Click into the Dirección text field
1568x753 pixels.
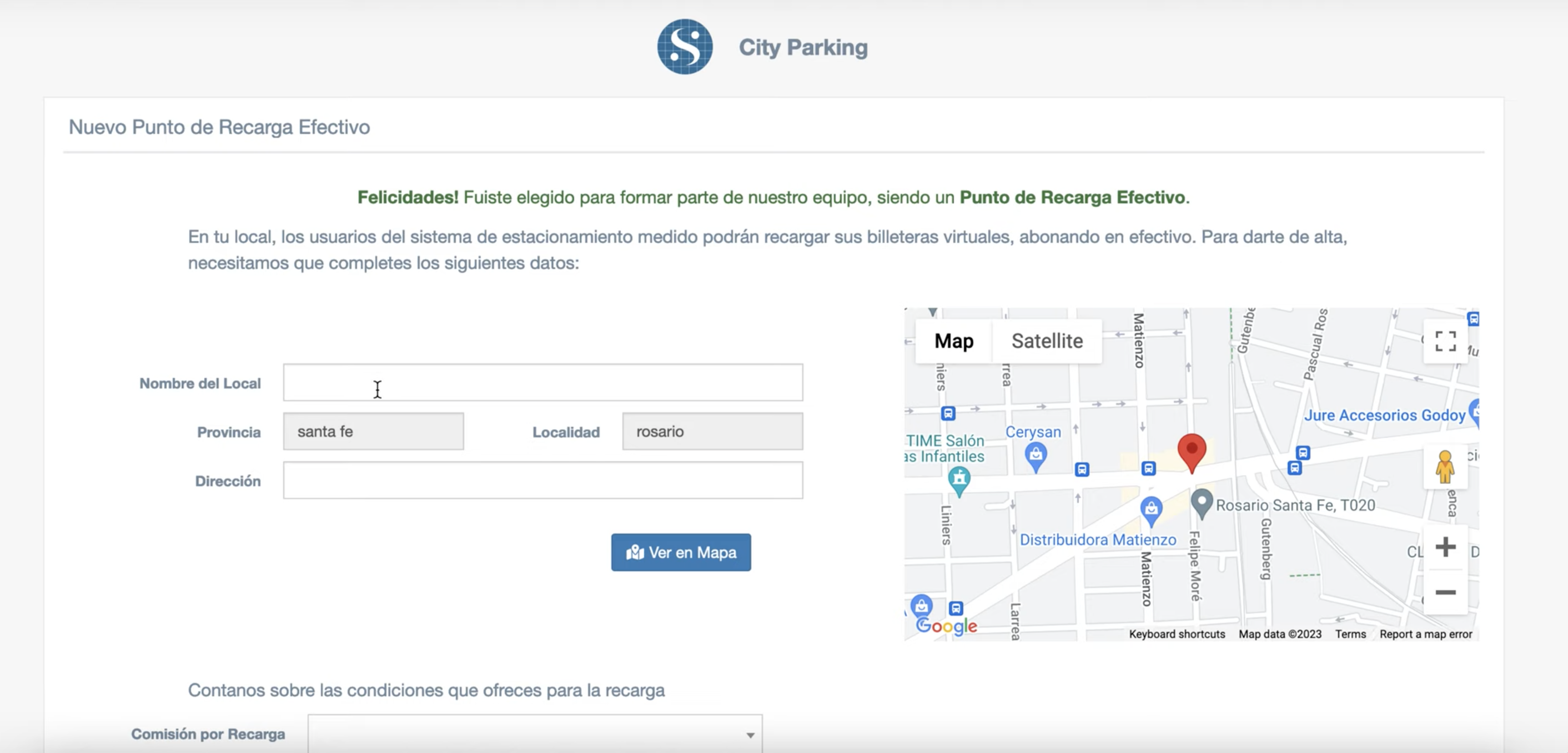point(542,480)
